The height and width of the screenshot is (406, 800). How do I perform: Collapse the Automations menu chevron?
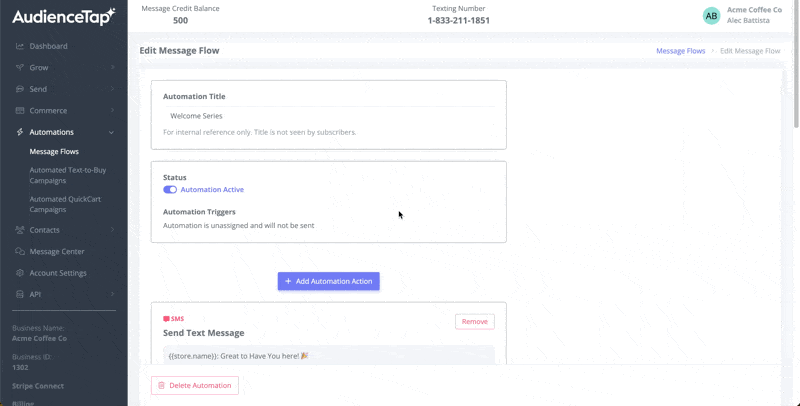(111, 132)
